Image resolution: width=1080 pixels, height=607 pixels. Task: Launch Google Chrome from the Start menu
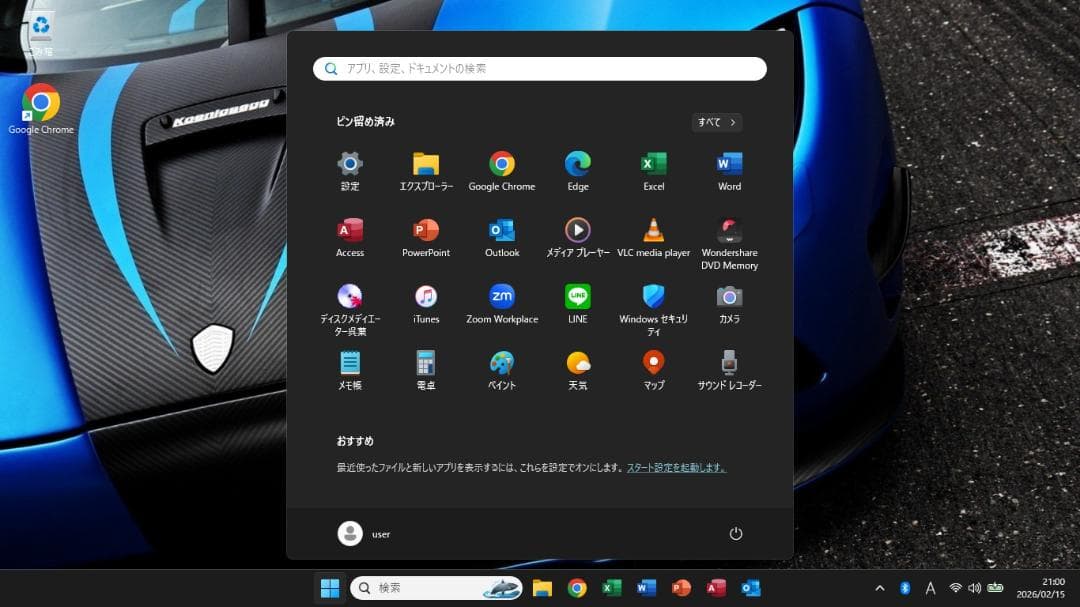(501, 172)
